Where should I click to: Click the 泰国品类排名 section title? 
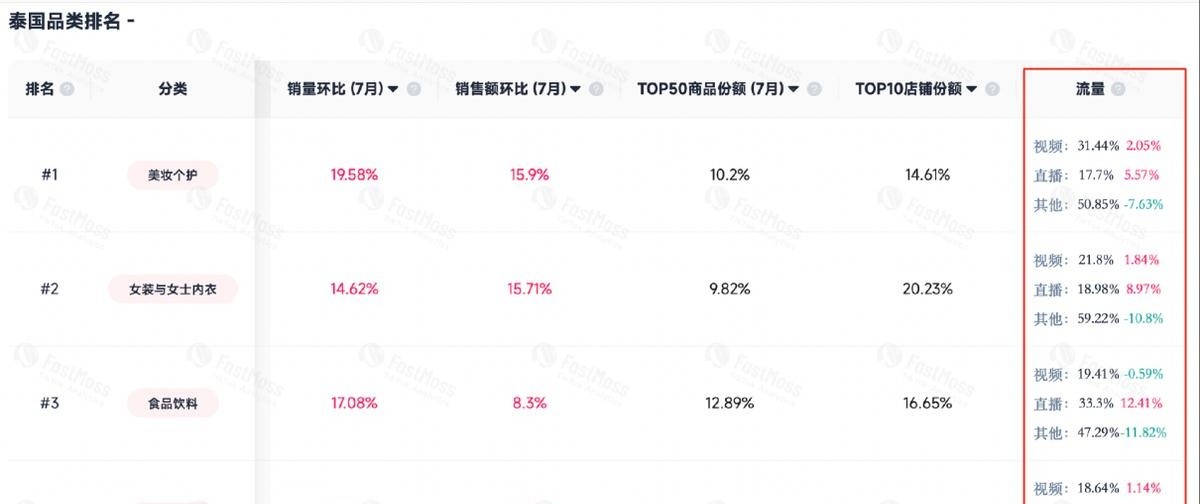tap(66, 21)
